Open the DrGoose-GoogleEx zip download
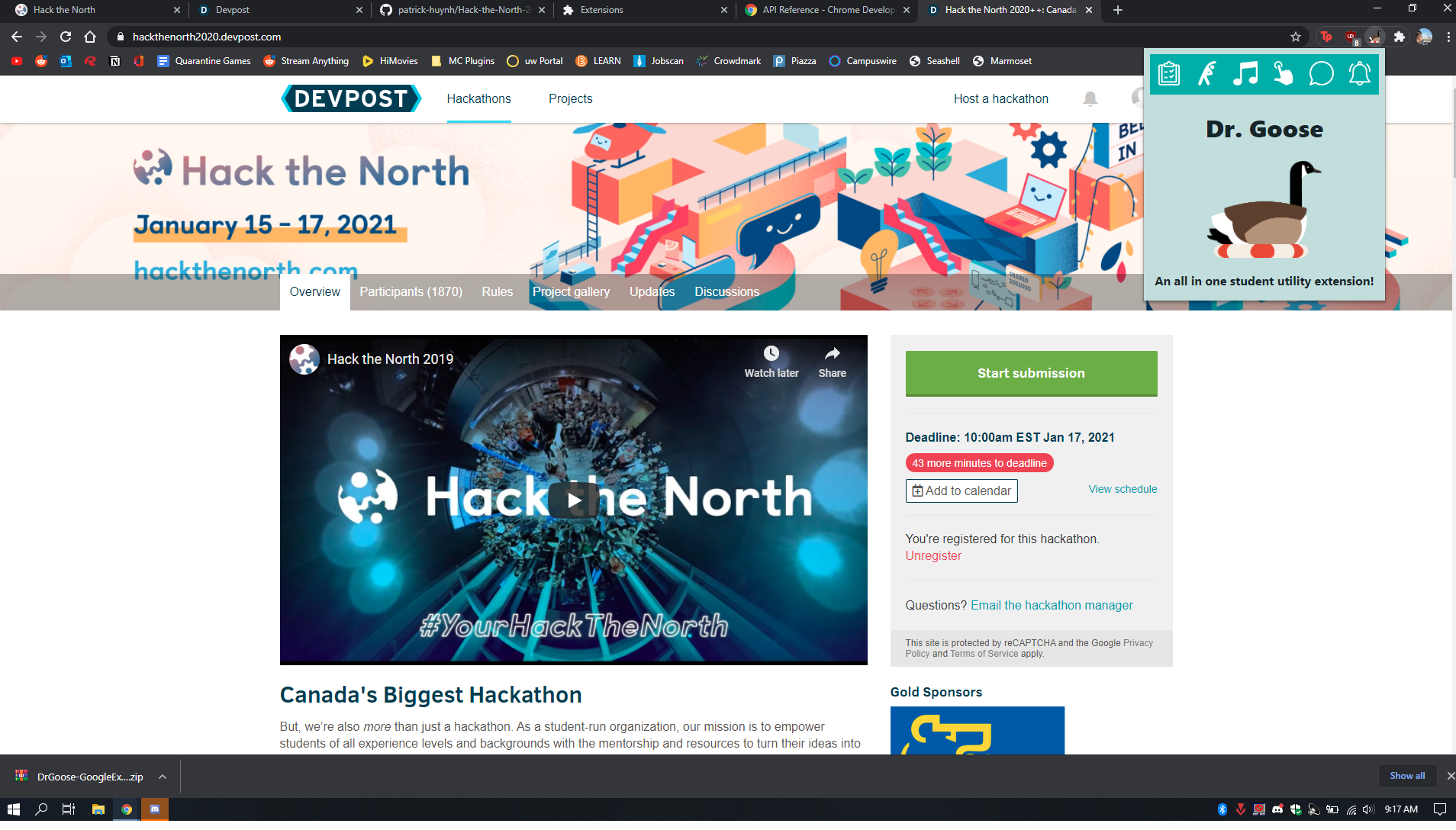This screenshot has height=830, width=1456. pos(79,777)
